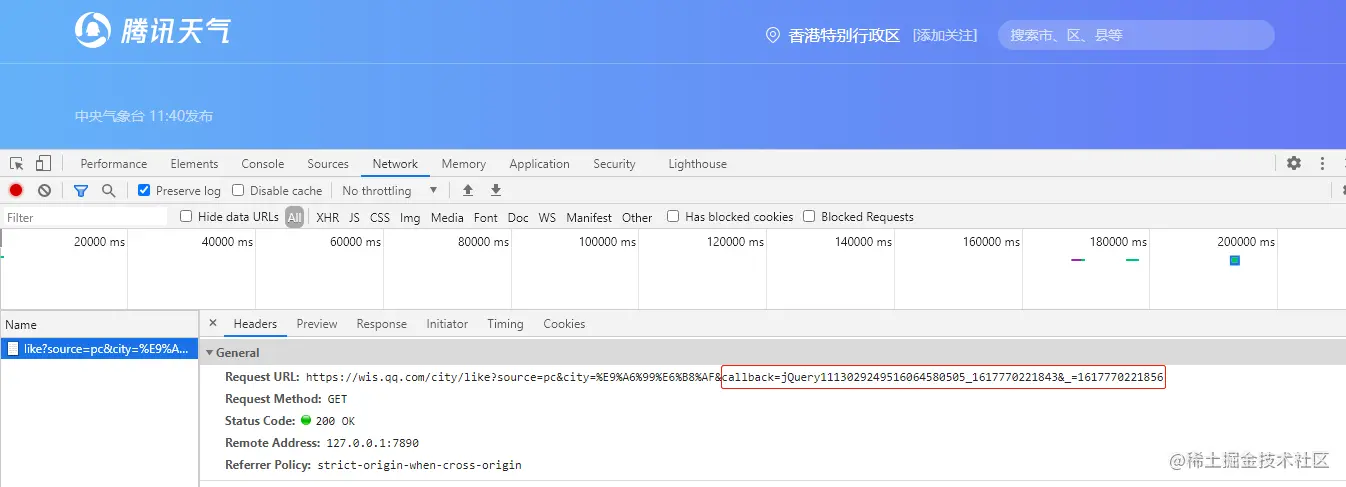Enable the Has blocked cookies filter

point(673,216)
